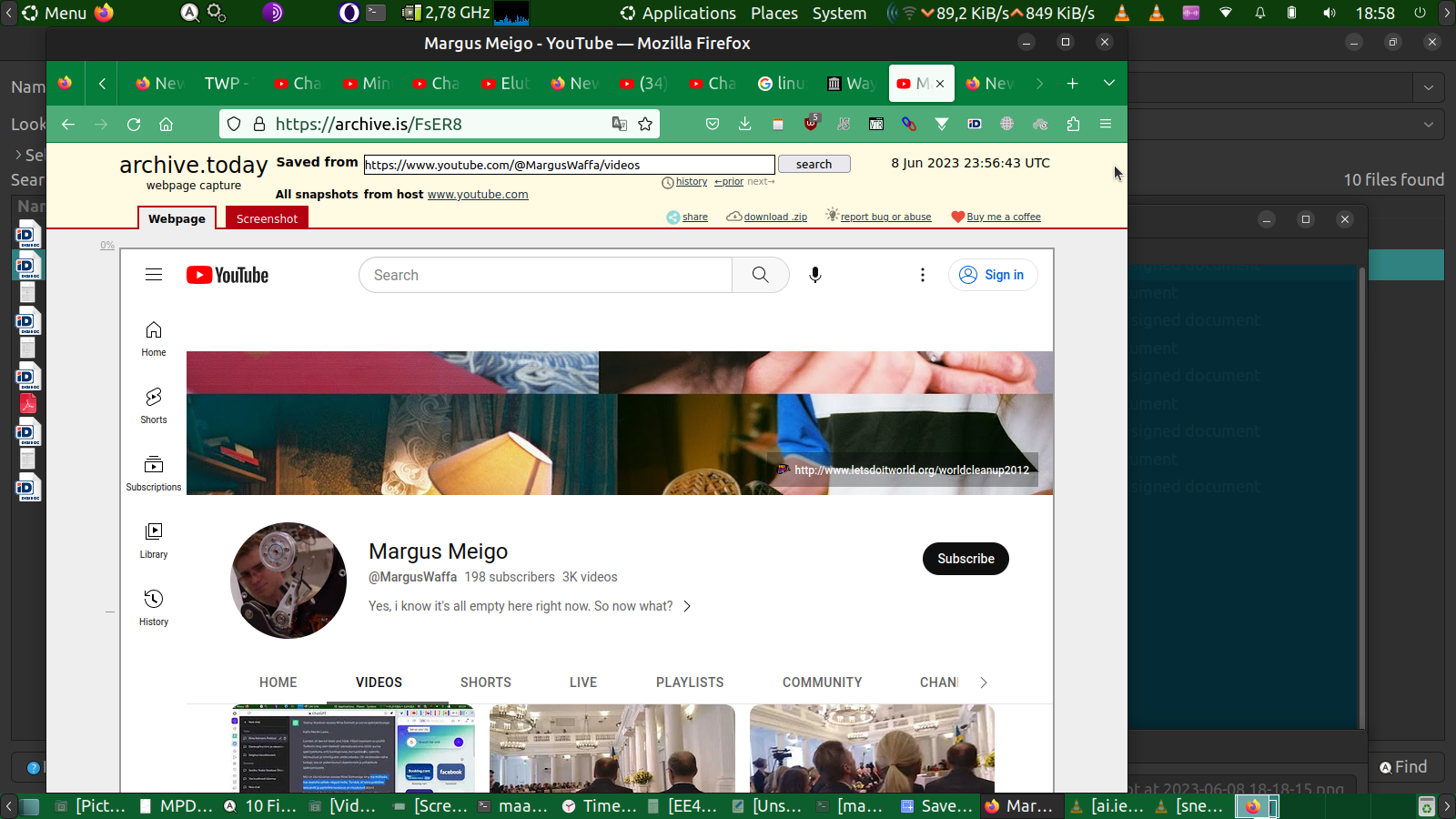Open Shorts in the YouTube sidebar
Screen dimensions: 1456x819
(154, 405)
